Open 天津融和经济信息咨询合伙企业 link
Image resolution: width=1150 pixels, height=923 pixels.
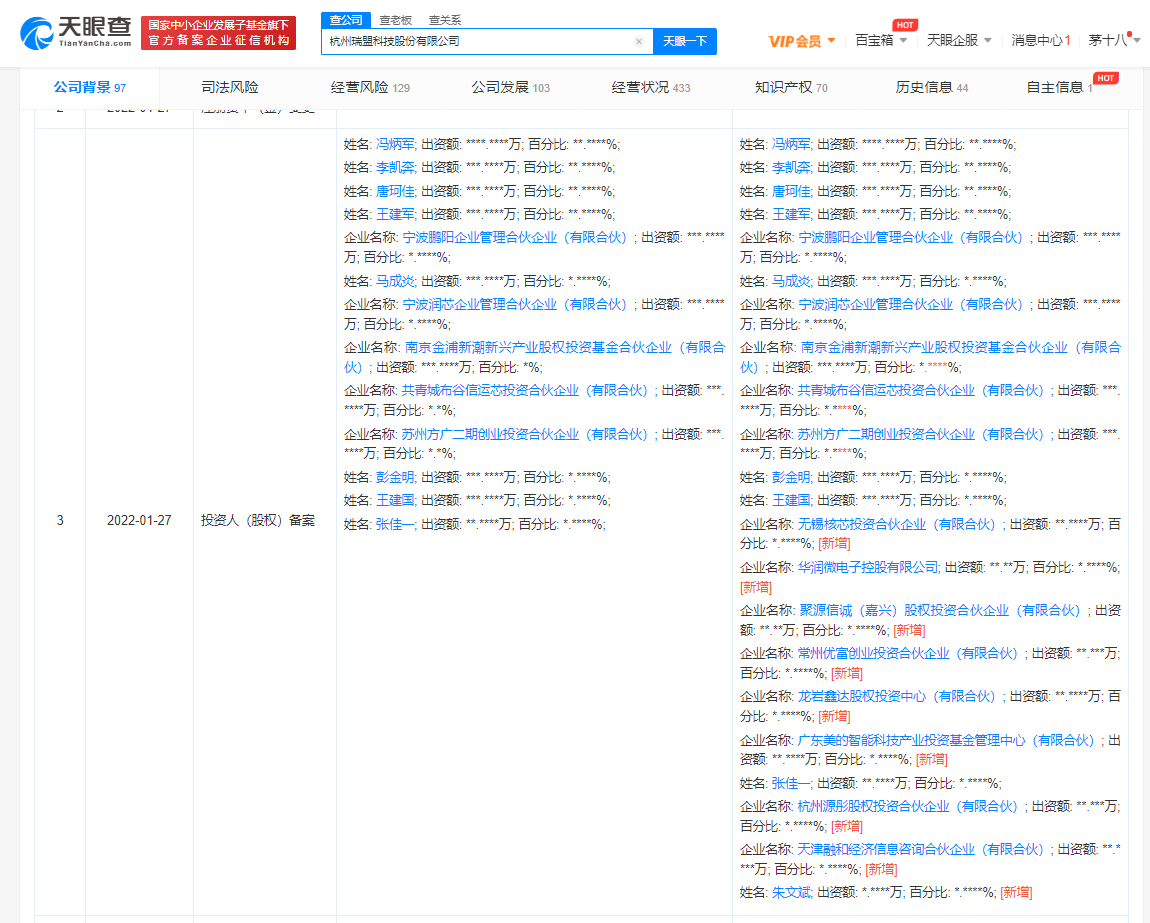pyautogui.click(x=920, y=849)
